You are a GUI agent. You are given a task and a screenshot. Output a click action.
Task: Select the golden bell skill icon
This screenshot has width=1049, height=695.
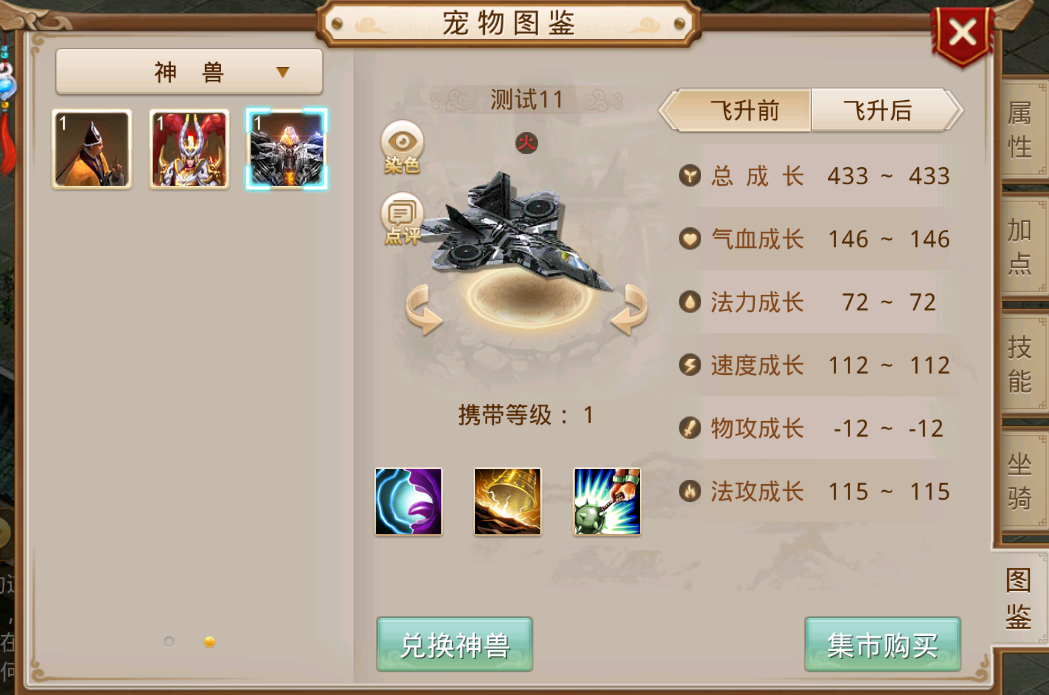pyautogui.click(x=508, y=502)
